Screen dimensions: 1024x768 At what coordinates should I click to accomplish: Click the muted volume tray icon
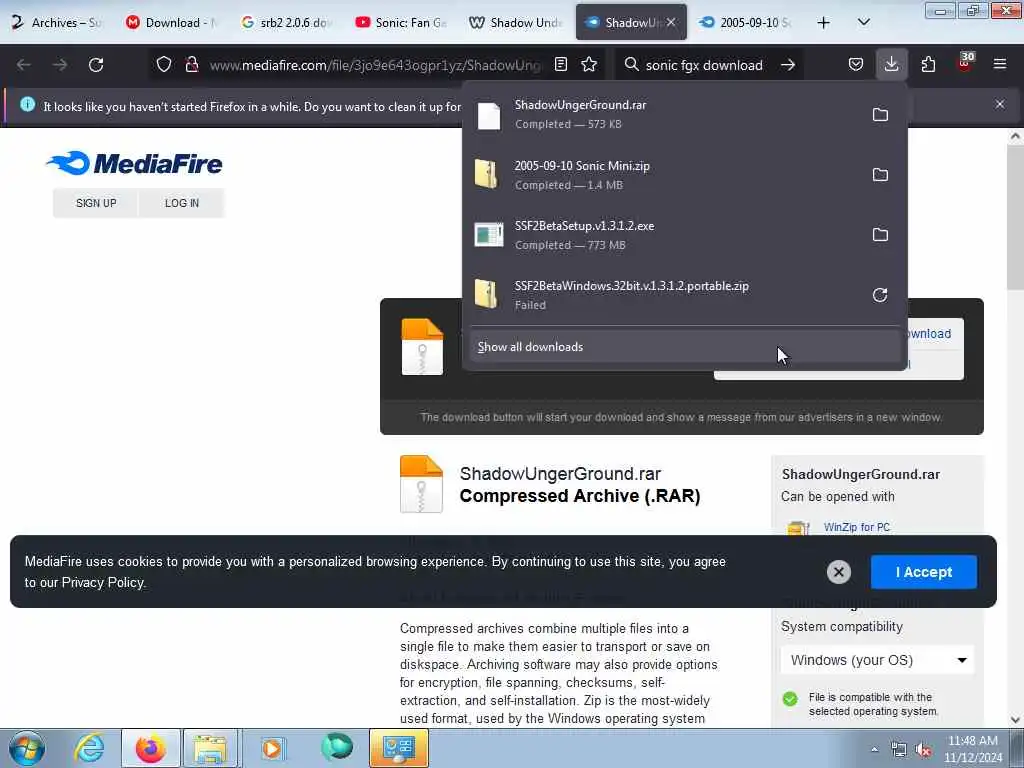923,750
